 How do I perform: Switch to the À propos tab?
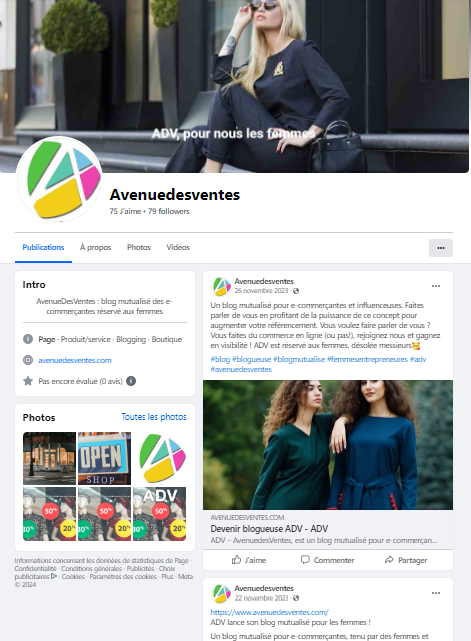pos(95,247)
